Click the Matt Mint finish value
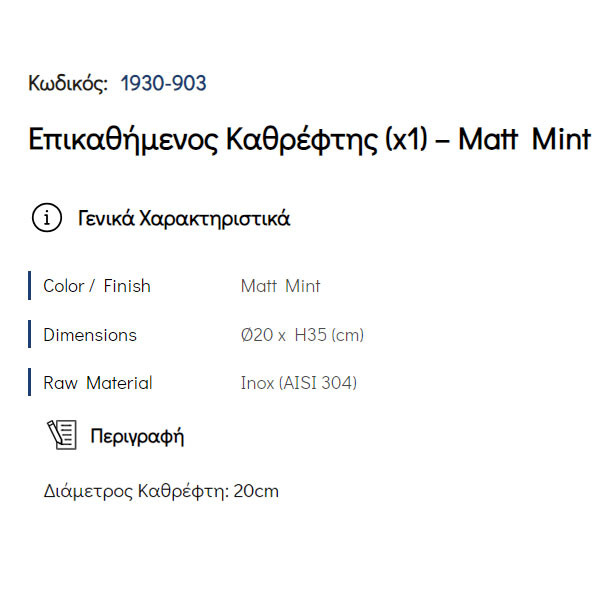The image size is (600, 600). tap(280, 286)
